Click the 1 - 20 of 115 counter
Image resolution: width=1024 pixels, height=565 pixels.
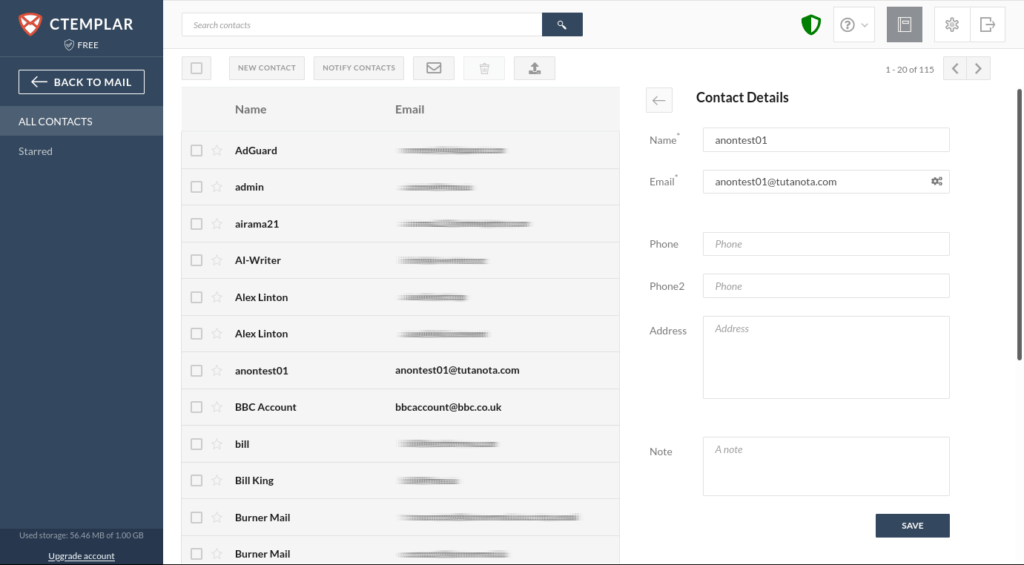(x=910, y=69)
